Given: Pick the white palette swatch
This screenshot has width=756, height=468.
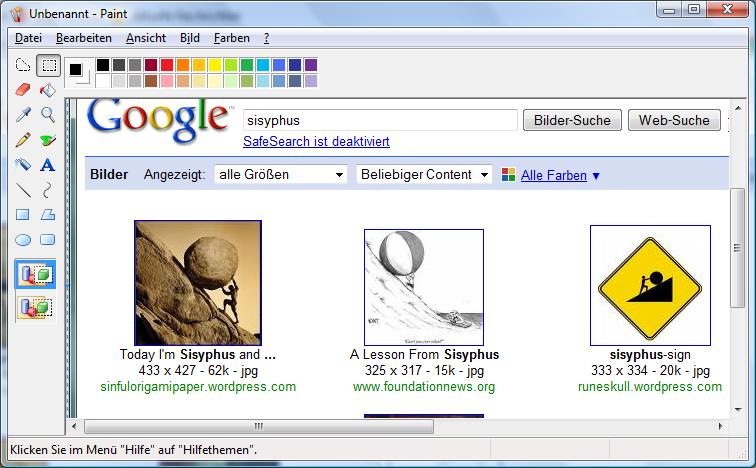Looking at the screenshot, I should coord(103,80).
